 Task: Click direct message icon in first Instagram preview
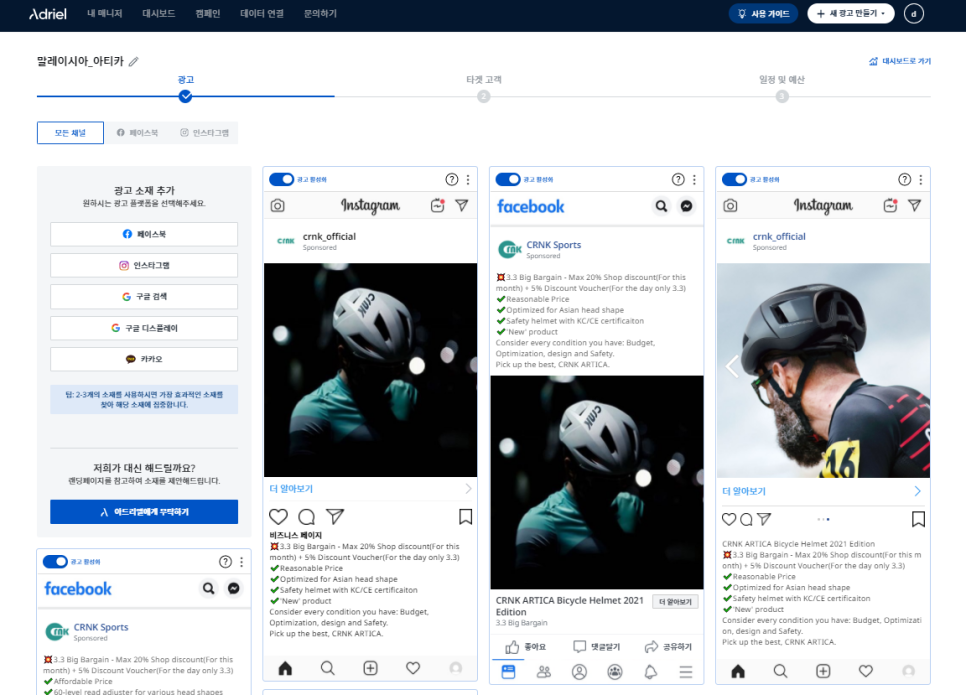click(462, 205)
